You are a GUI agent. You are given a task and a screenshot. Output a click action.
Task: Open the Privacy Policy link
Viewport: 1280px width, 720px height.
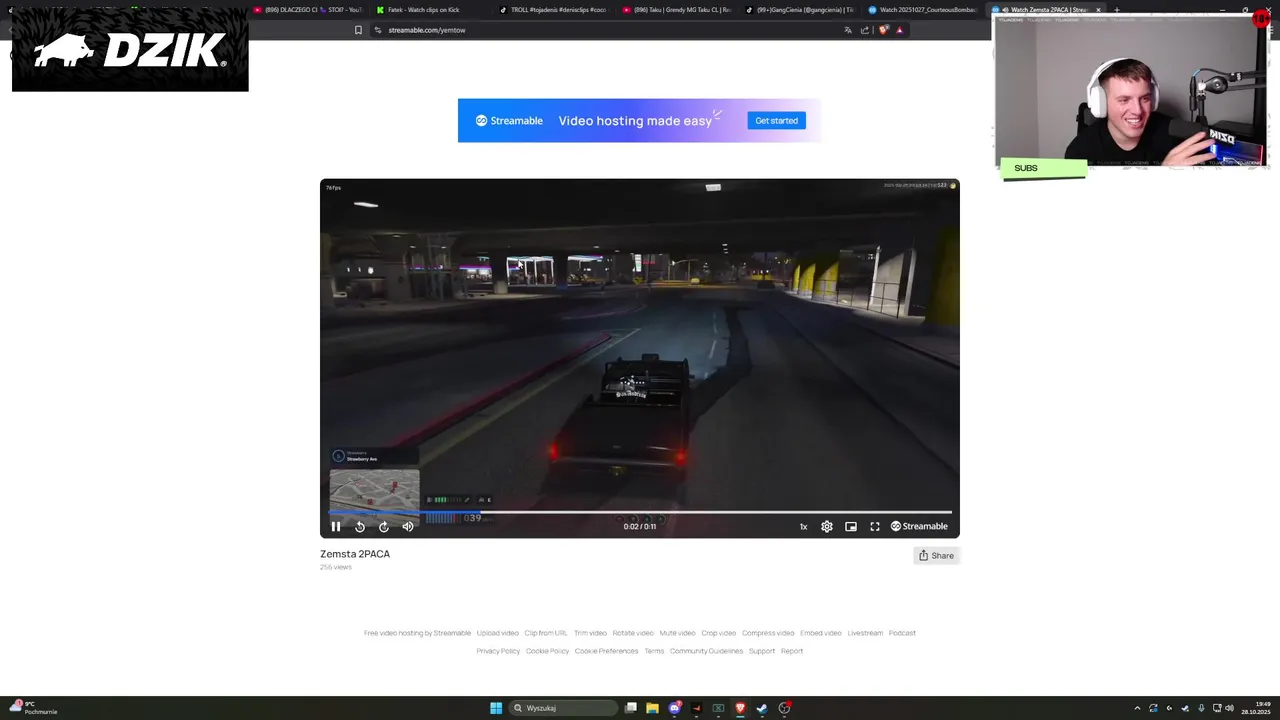(x=498, y=651)
